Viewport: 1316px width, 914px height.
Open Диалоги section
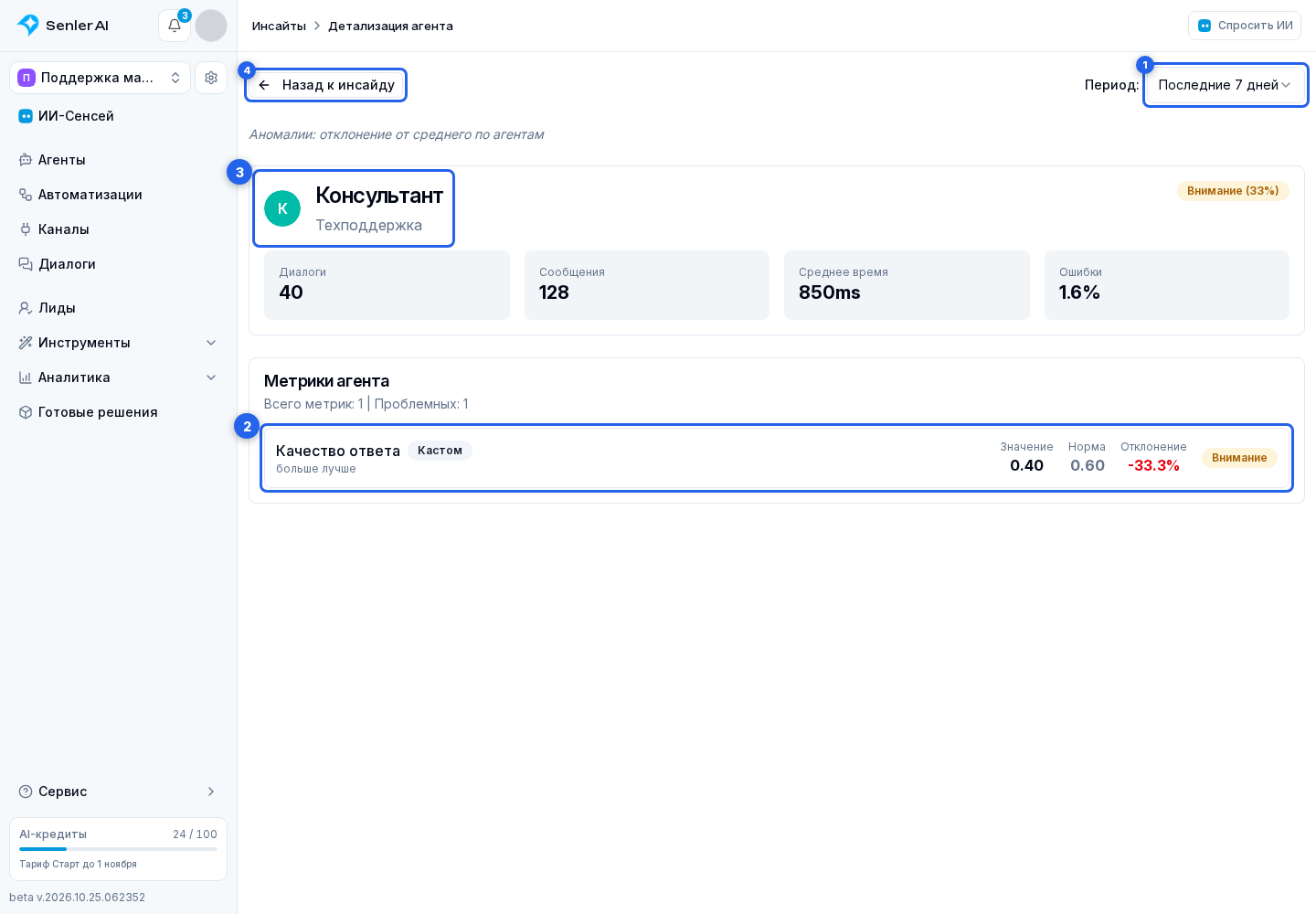click(x=118, y=264)
